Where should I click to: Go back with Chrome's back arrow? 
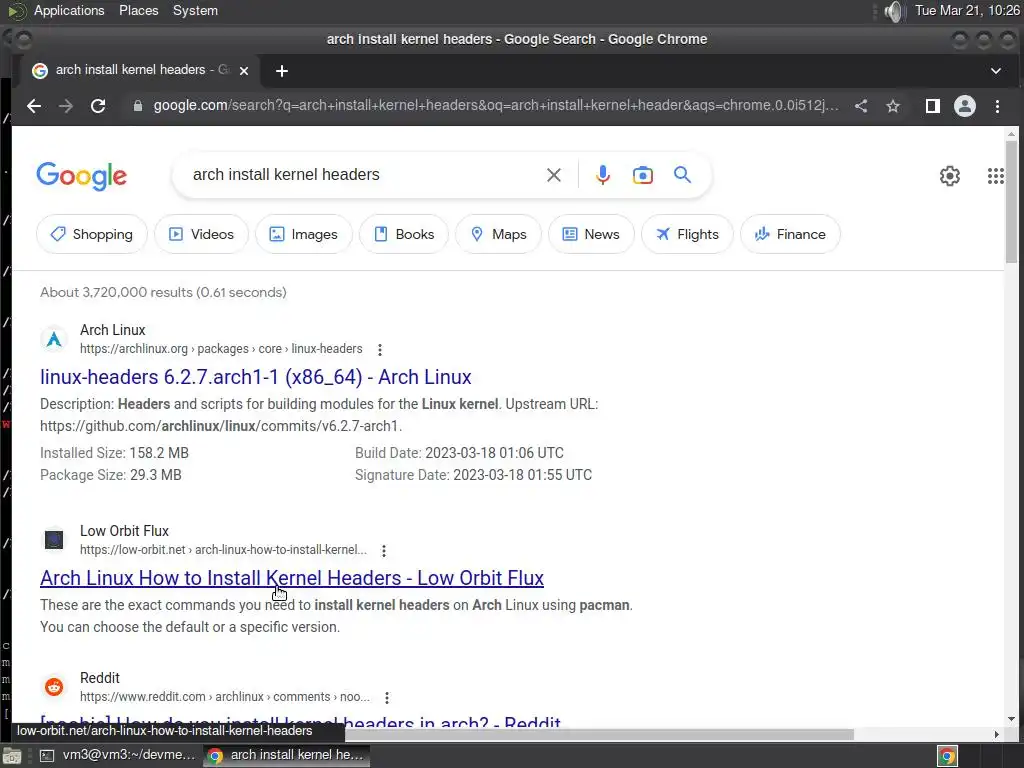(34, 106)
